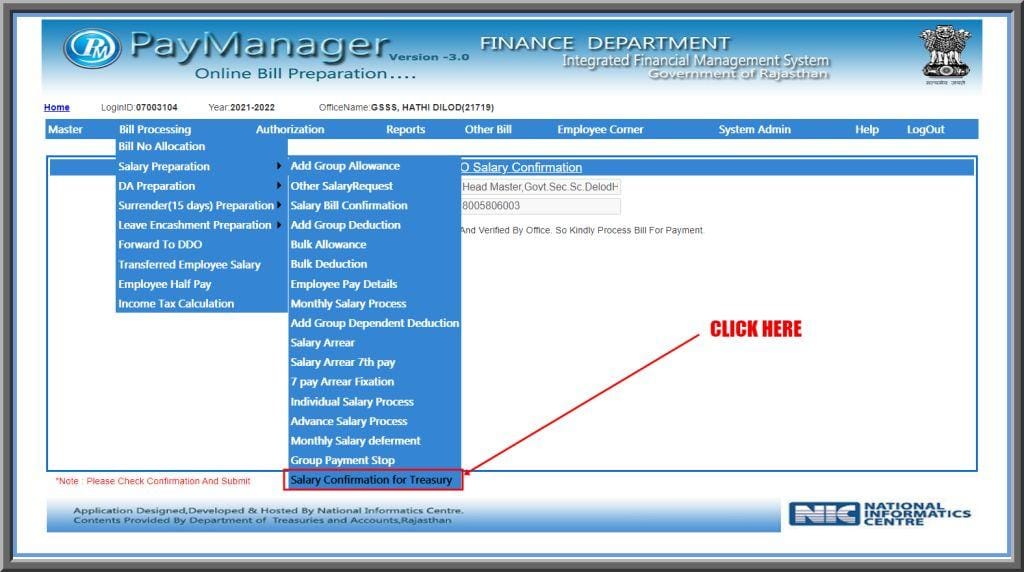
Task: Click OfficeName GSSS, HATHI DILOD(21719) text
Action: point(406,107)
